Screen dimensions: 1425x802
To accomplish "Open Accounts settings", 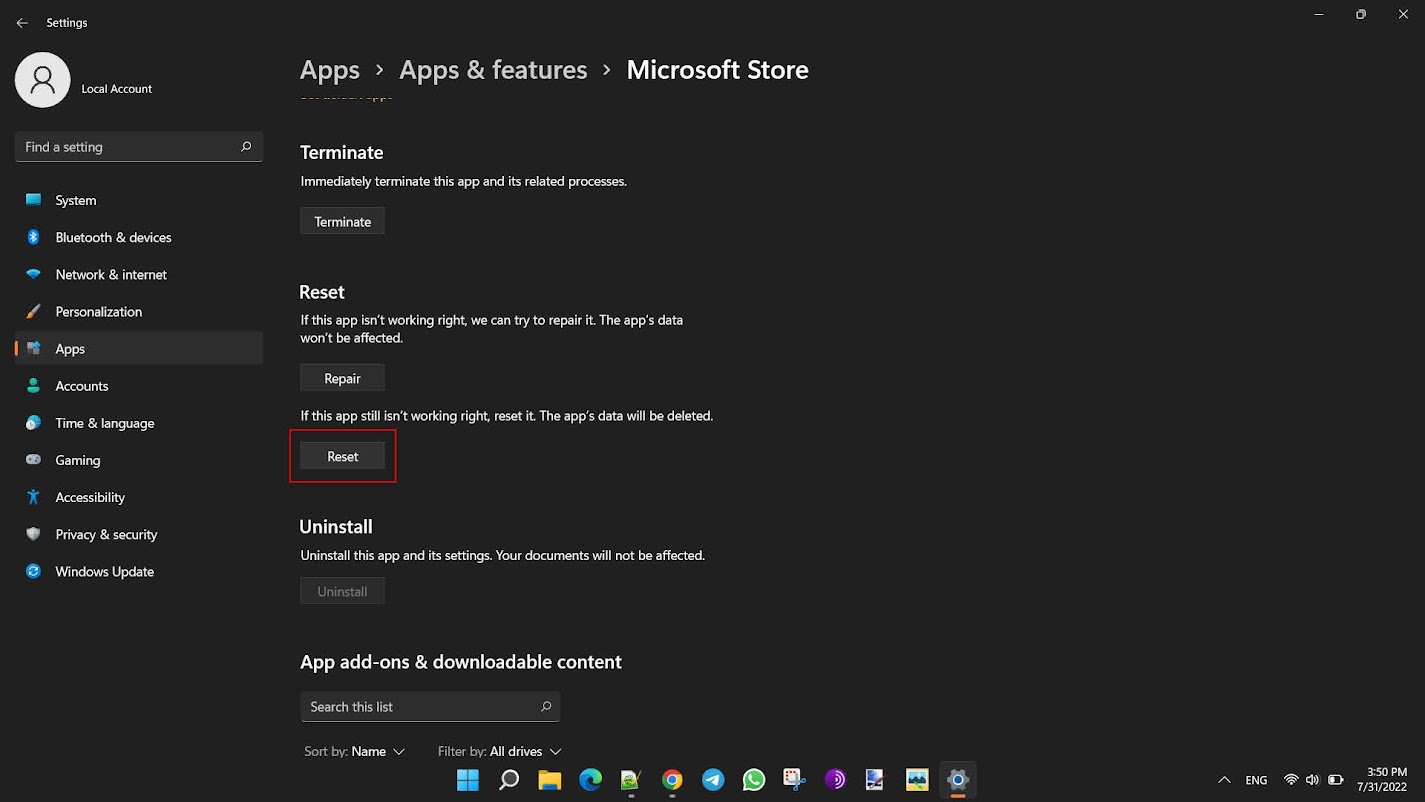I will coord(139,385).
